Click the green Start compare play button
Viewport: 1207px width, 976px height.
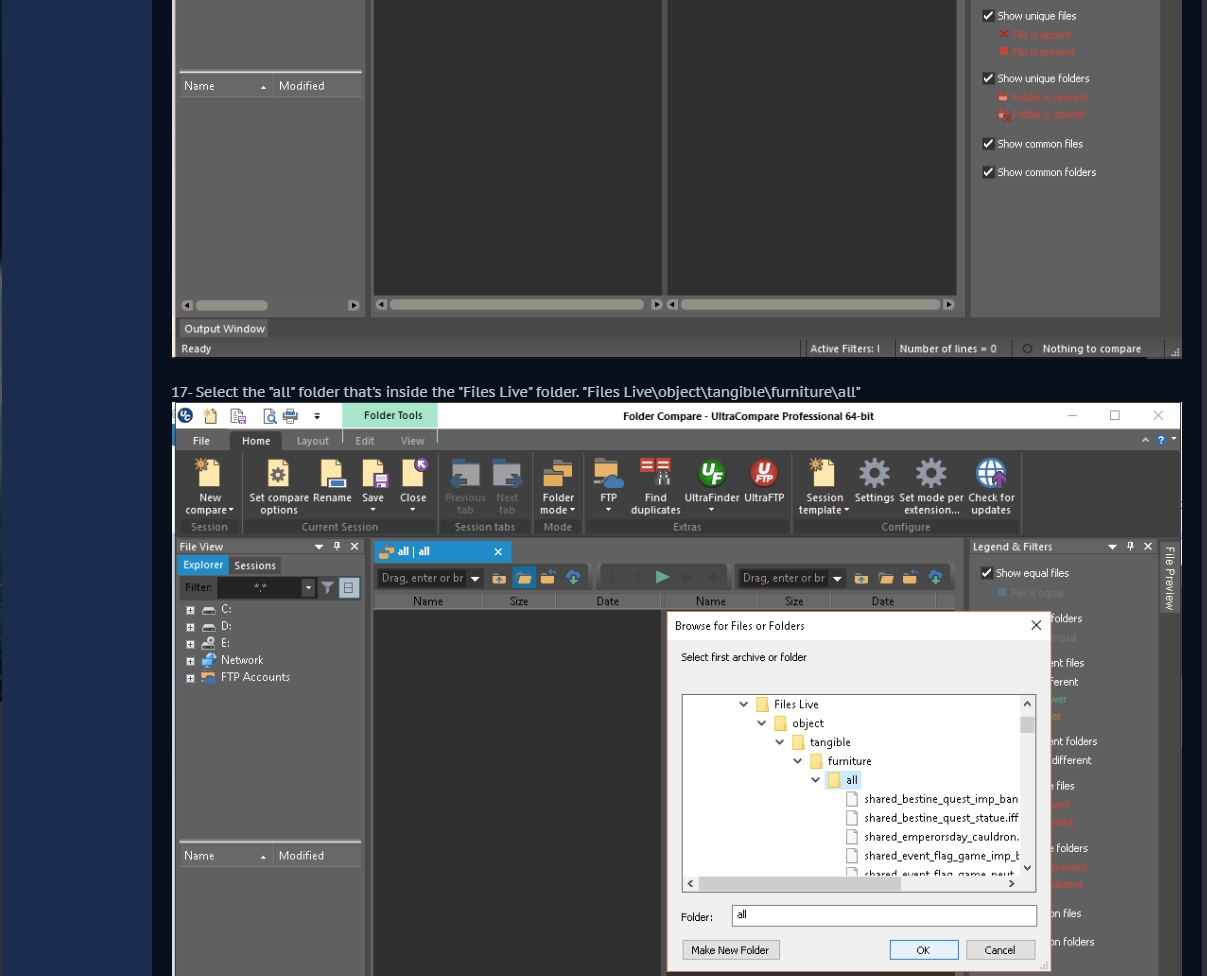click(662, 577)
